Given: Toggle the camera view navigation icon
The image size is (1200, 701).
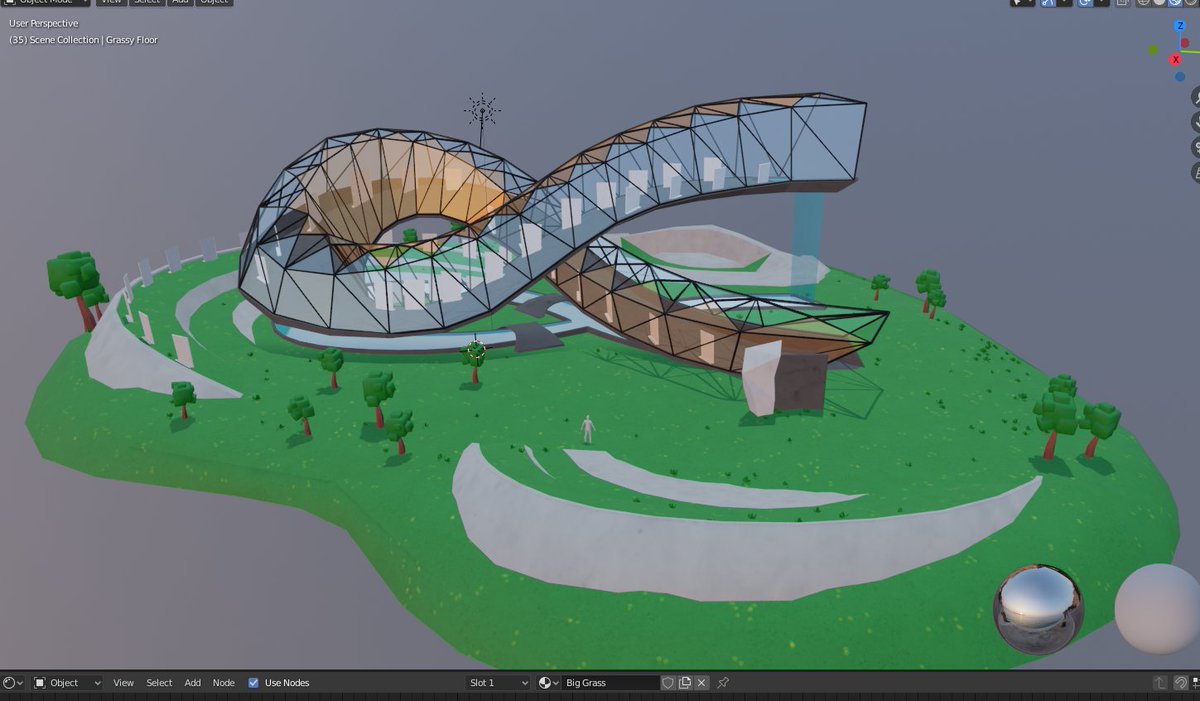Looking at the screenshot, I should coord(1195,147).
